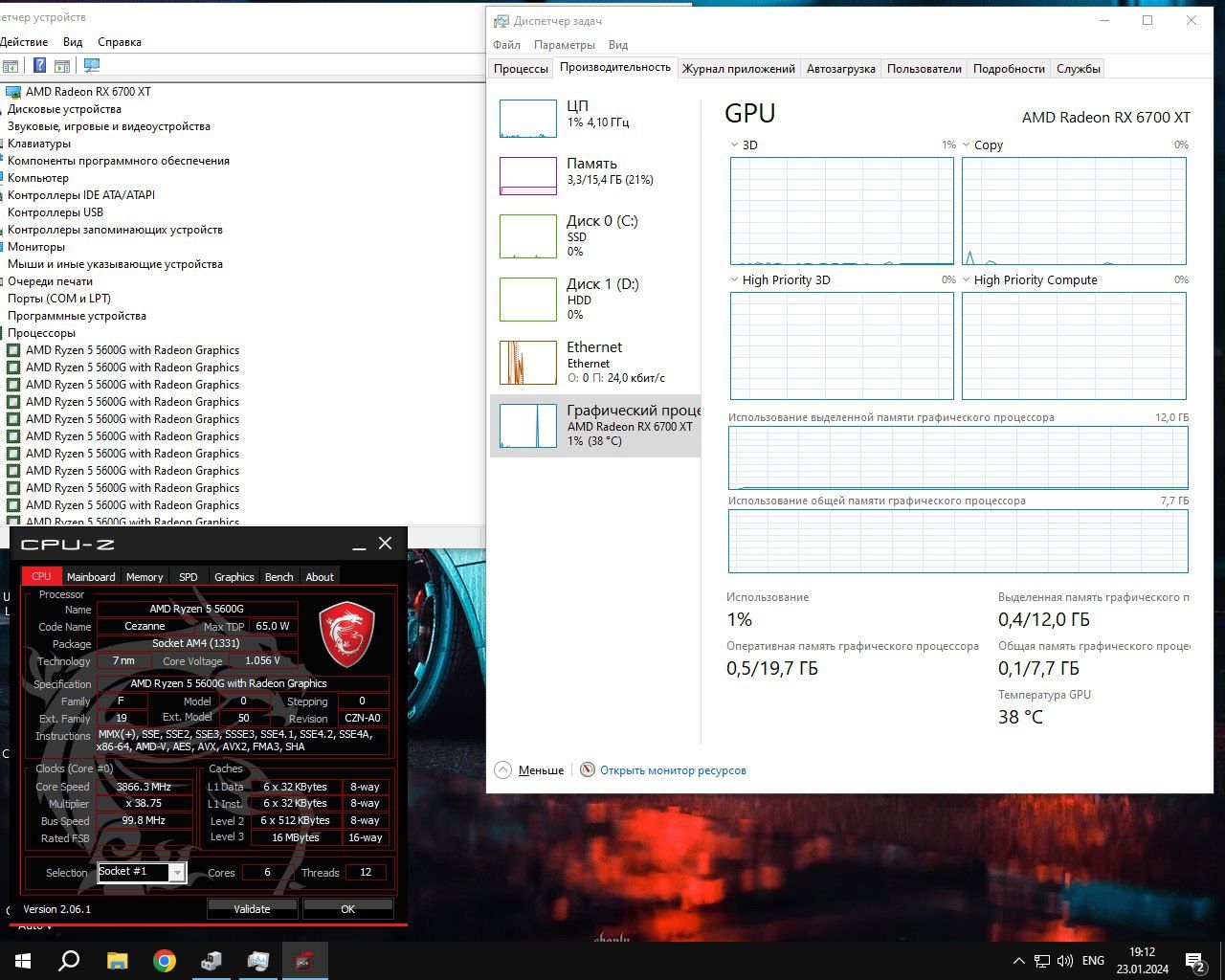This screenshot has width=1225, height=980.
Task: Switch to the Процессы tab
Action: coord(521,69)
